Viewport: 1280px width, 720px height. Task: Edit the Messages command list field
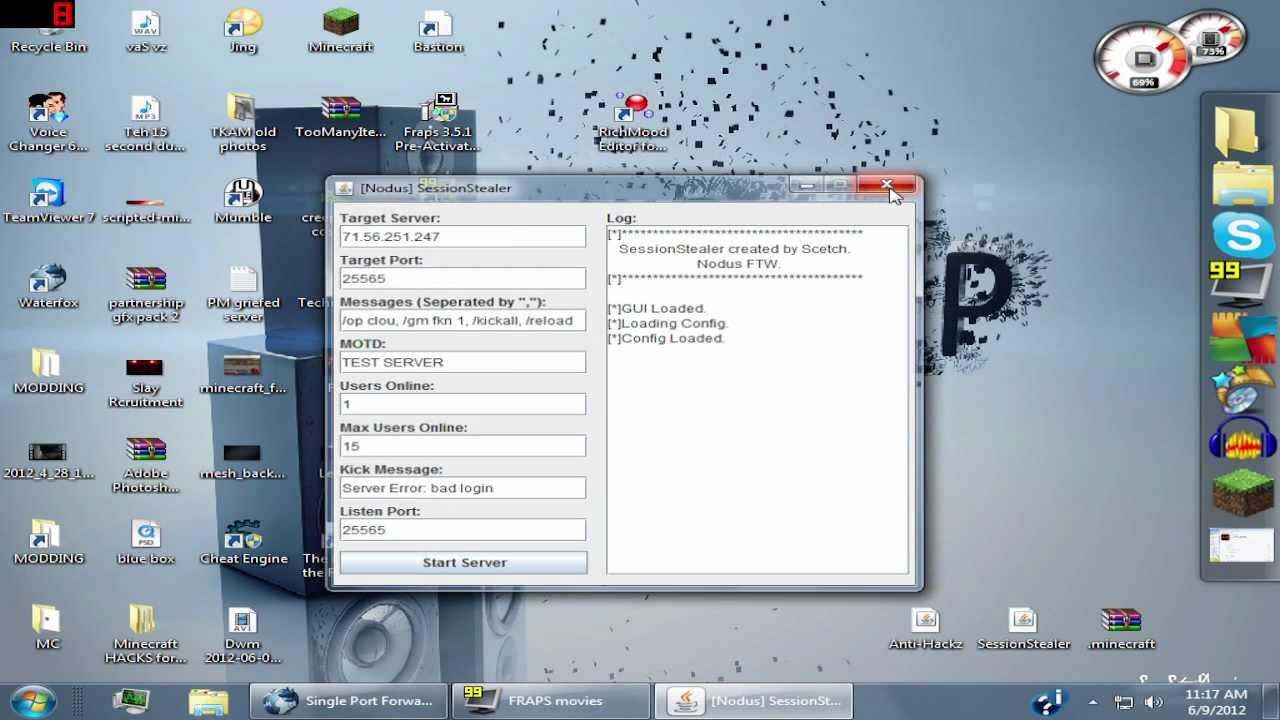coord(463,321)
